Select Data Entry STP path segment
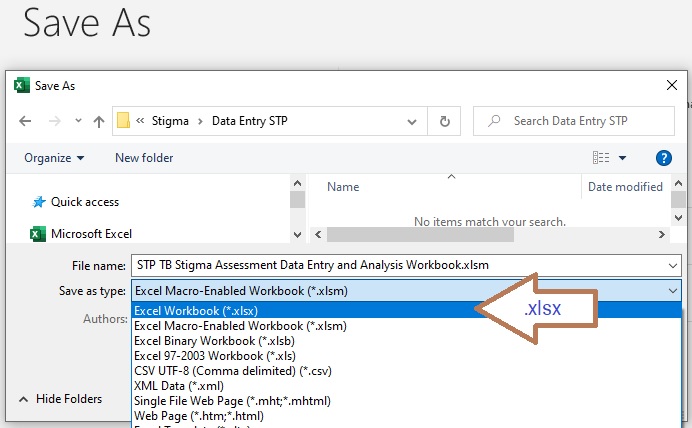This screenshot has height=428, width=692. click(250, 121)
